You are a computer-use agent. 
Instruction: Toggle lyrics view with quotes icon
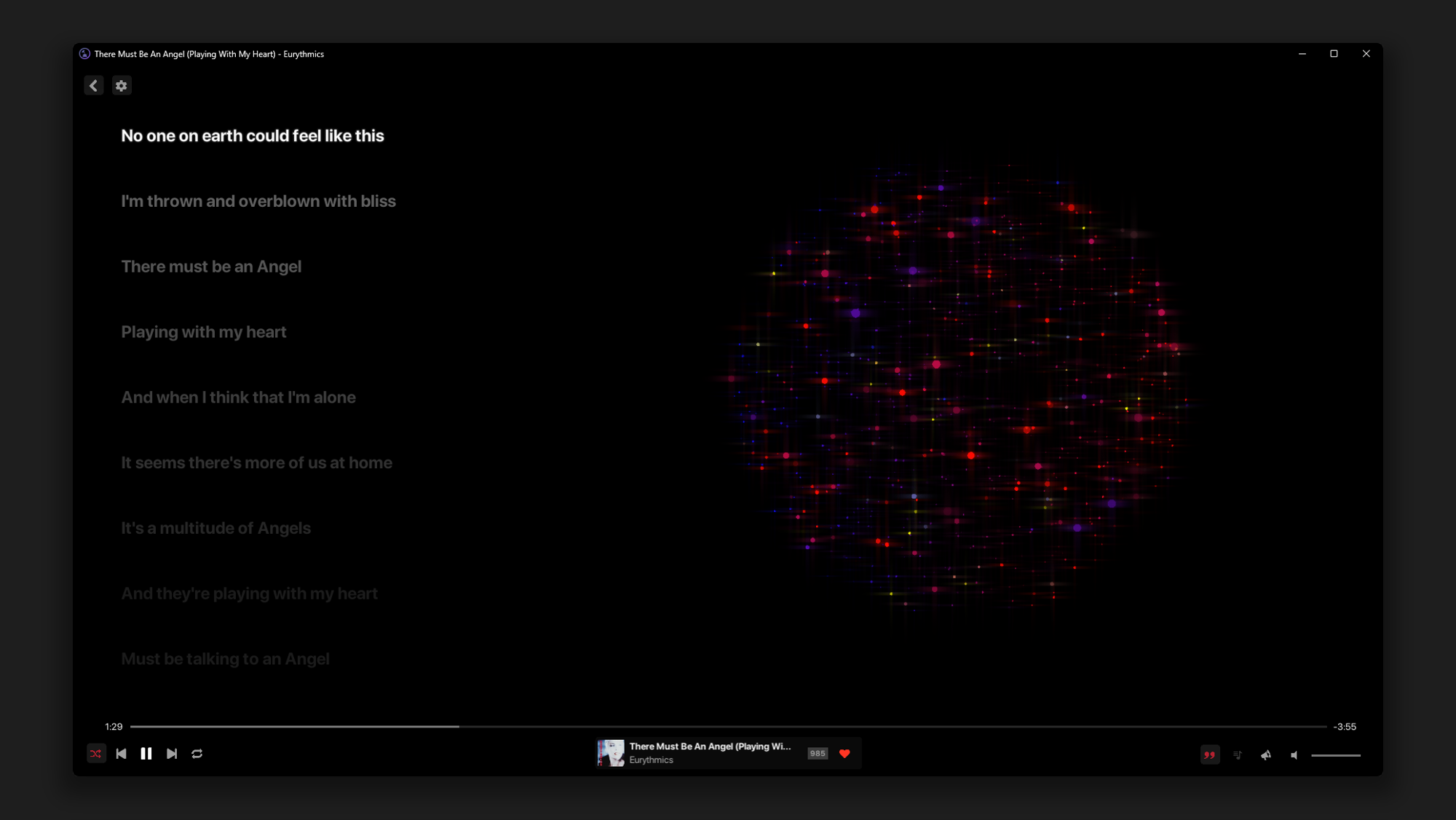coord(1209,755)
